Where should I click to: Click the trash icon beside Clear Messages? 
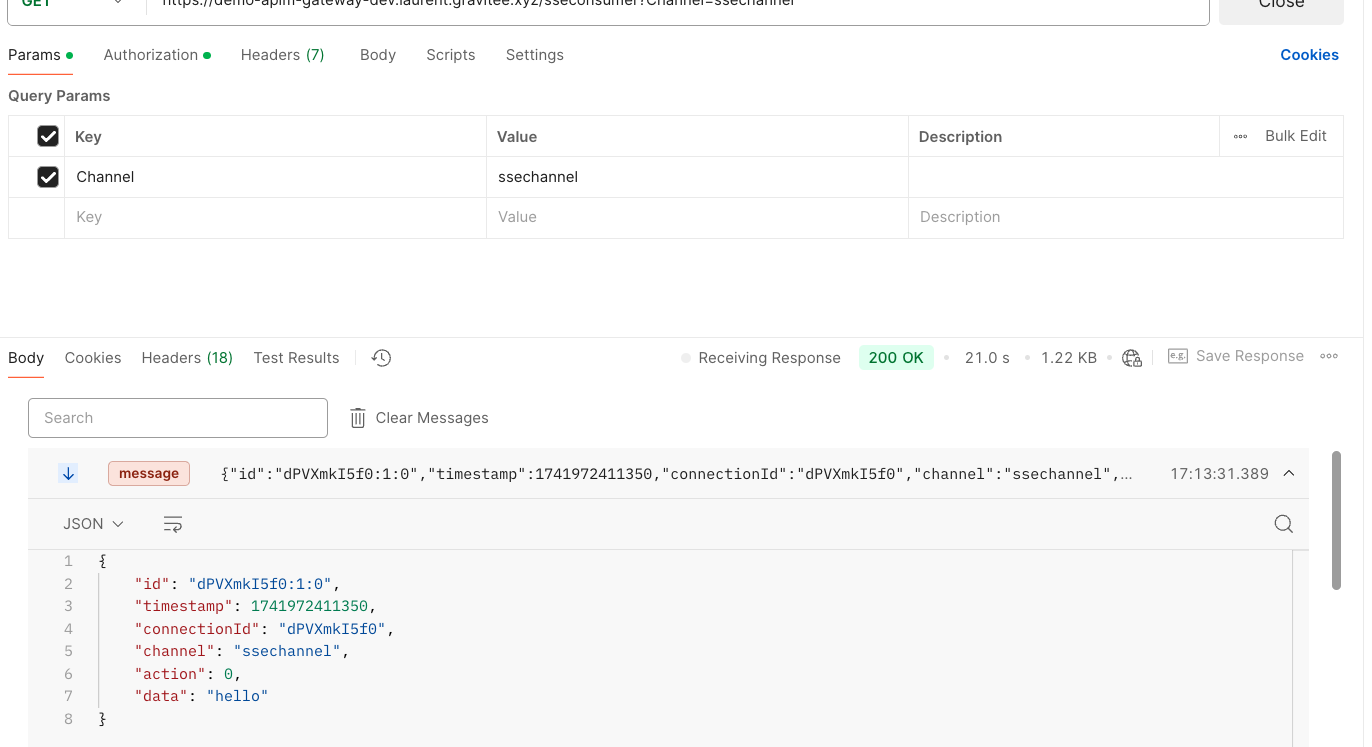pyautogui.click(x=357, y=418)
